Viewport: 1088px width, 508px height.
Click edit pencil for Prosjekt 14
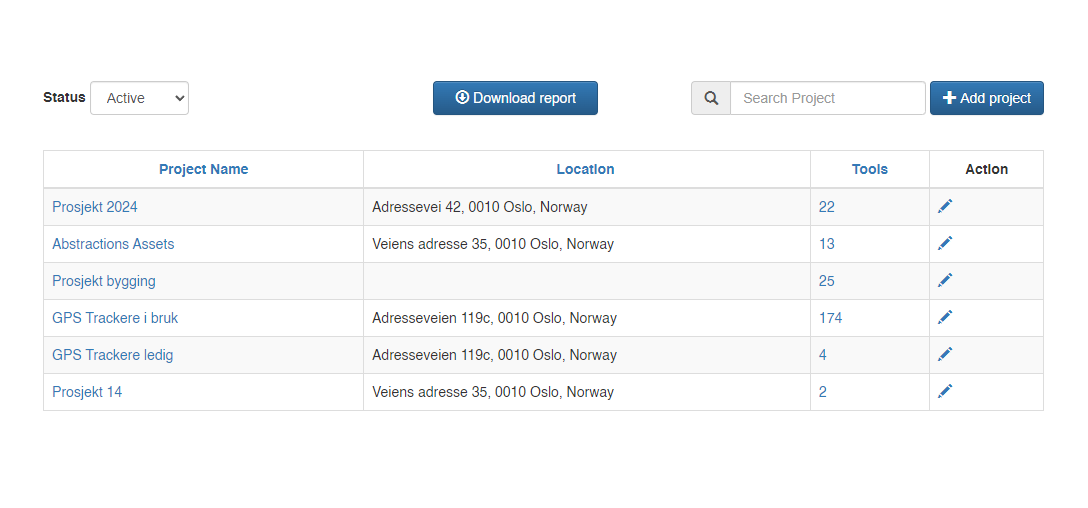pos(945,391)
